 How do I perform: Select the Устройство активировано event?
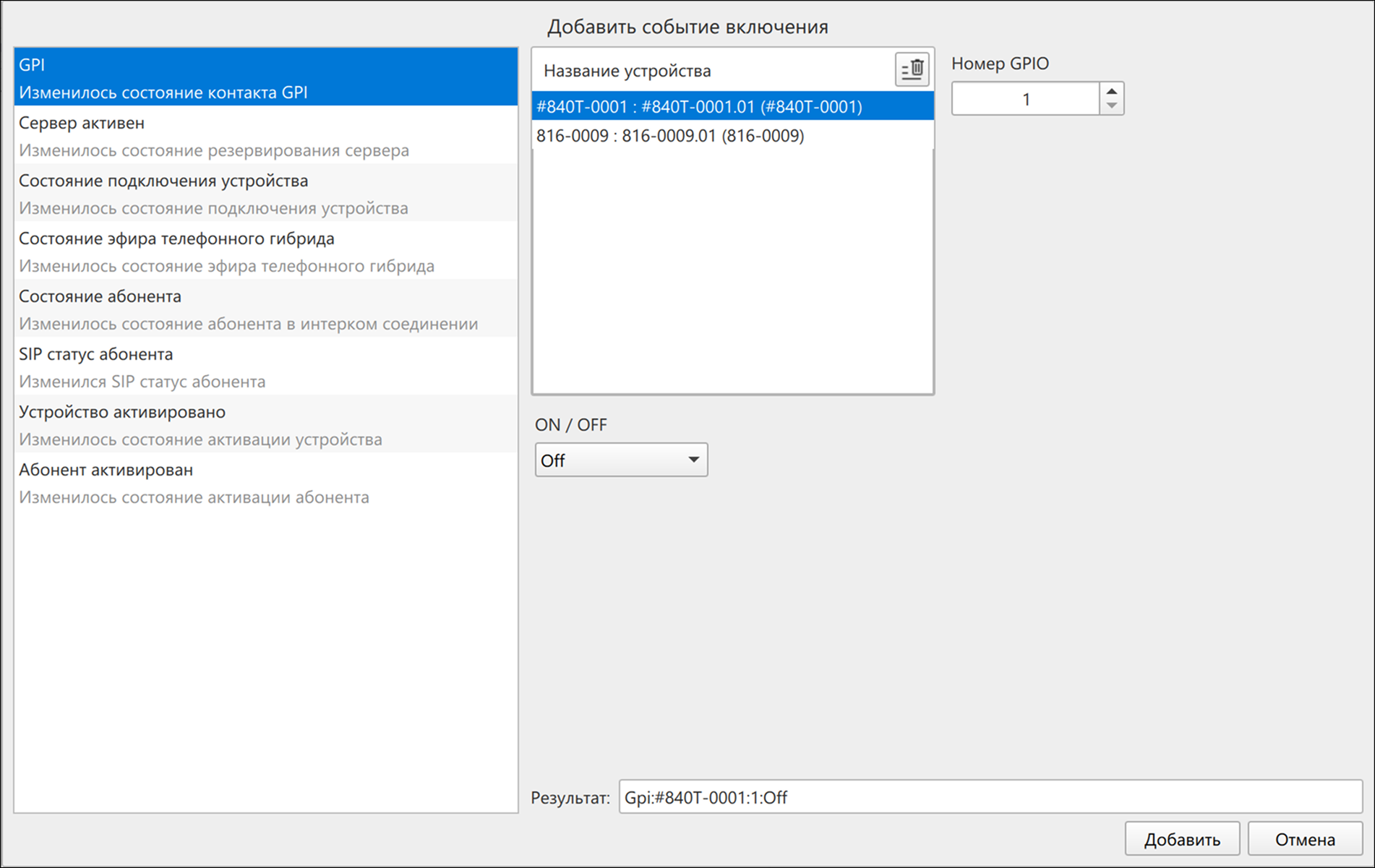[x=266, y=425]
